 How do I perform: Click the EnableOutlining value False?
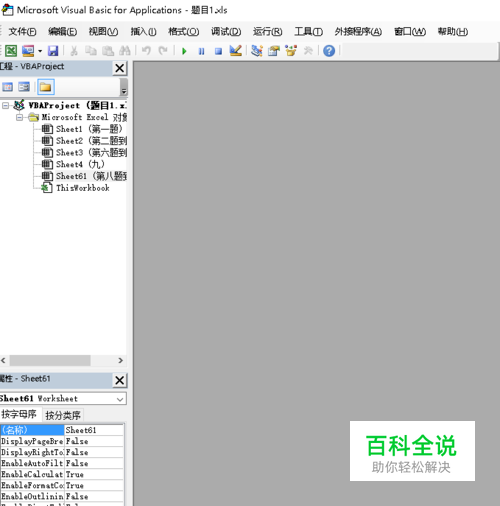tap(94, 496)
